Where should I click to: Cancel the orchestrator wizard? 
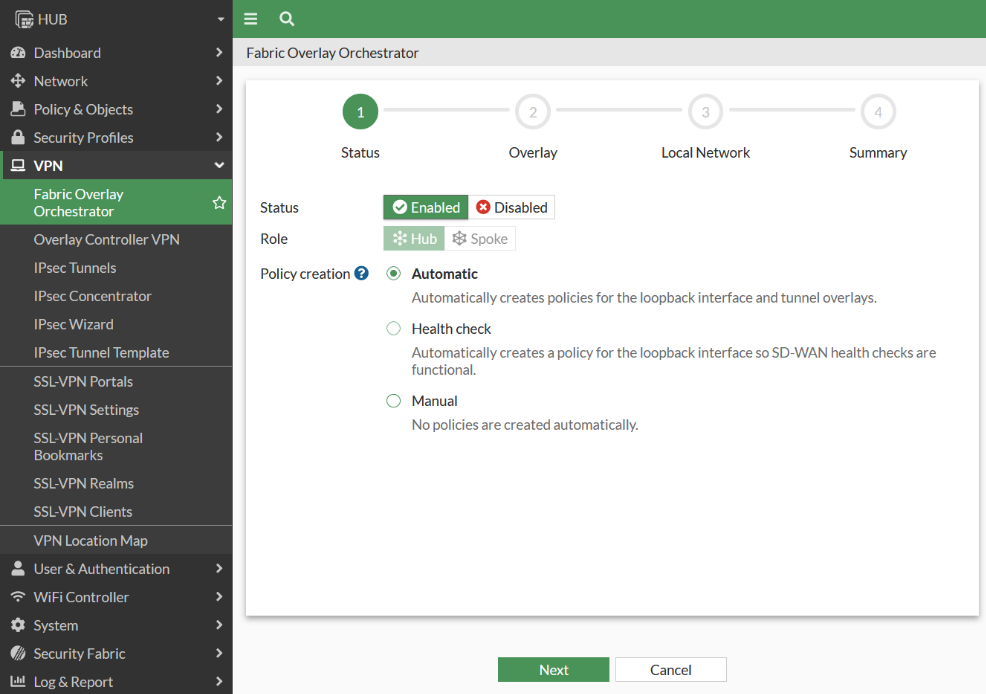click(x=670, y=669)
